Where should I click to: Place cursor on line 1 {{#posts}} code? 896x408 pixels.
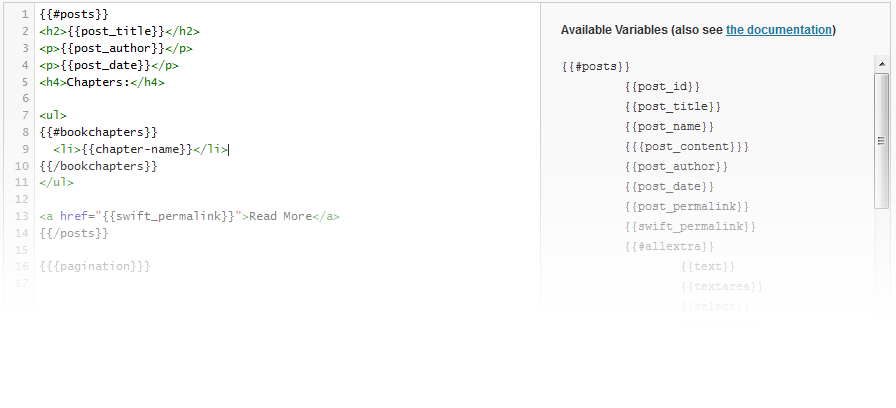(x=74, y=14)
